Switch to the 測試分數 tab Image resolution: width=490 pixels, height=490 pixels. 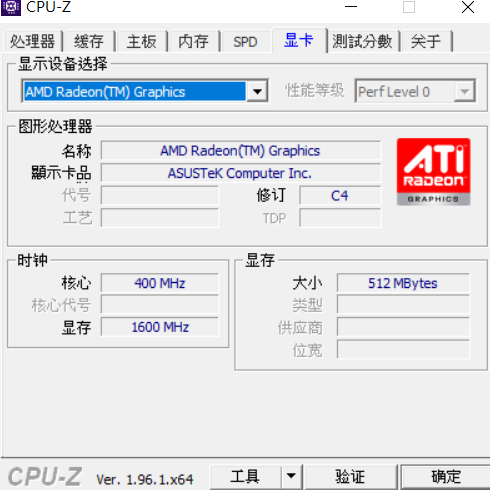click(362, 41)
